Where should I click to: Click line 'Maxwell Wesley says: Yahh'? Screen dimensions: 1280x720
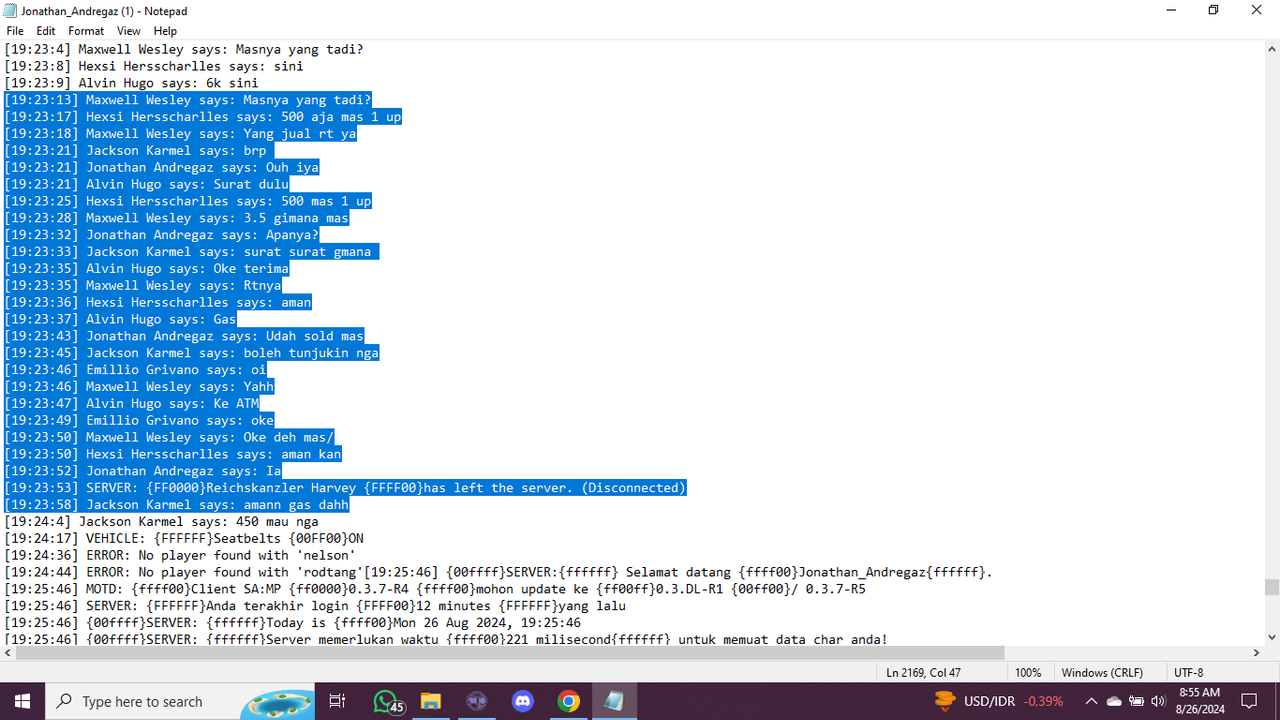click(139, 386)
